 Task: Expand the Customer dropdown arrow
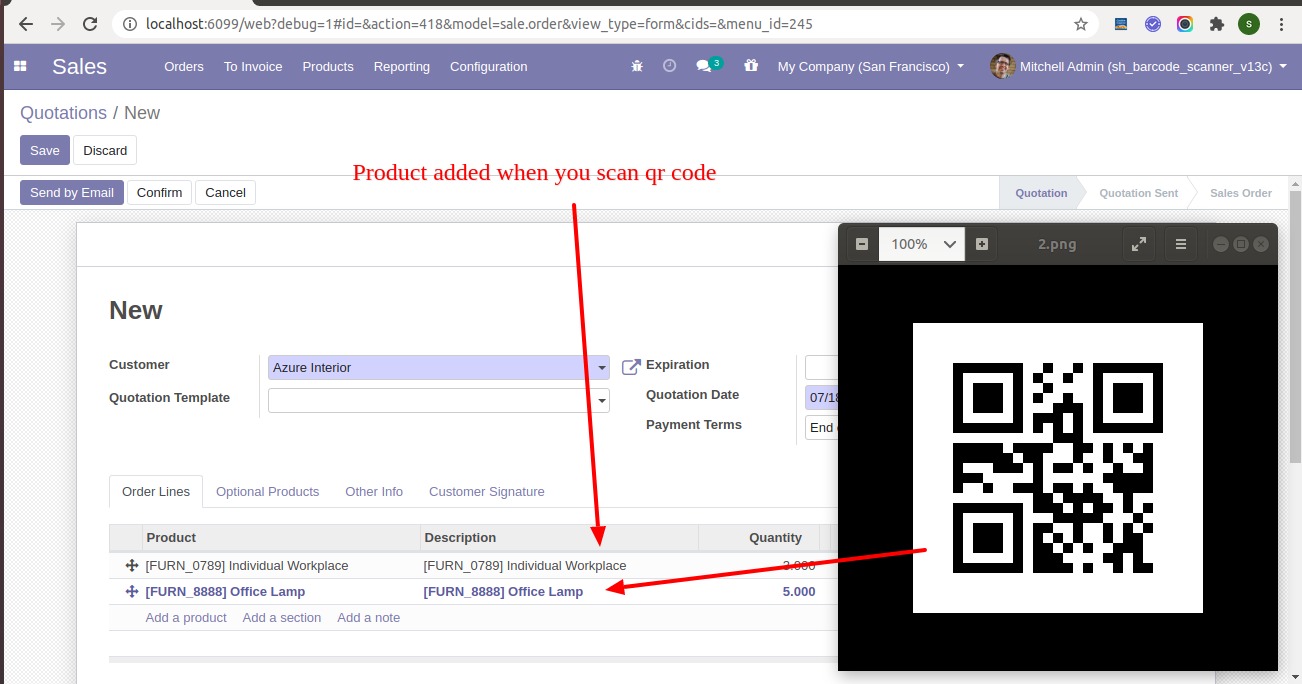pyautogui.click(x=602, y=368)
